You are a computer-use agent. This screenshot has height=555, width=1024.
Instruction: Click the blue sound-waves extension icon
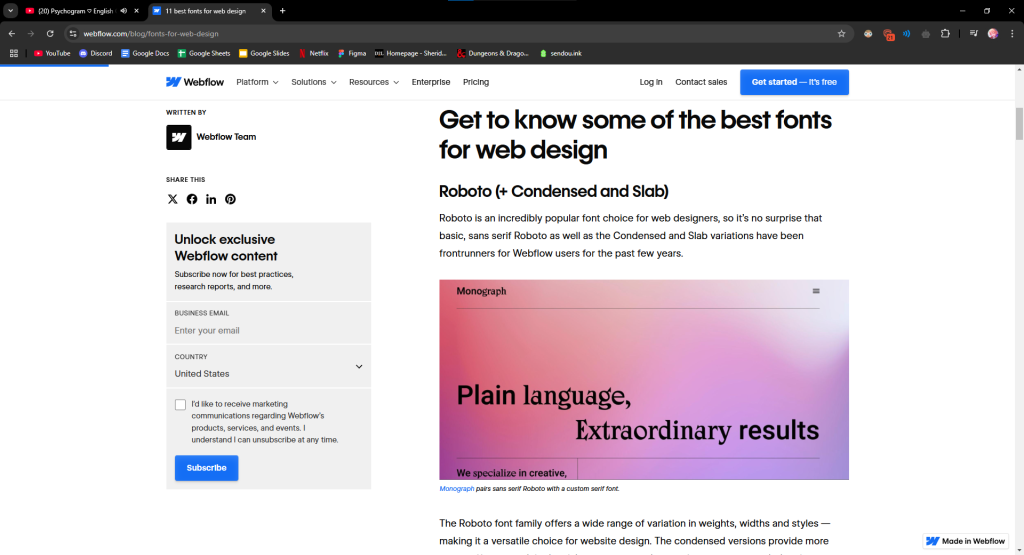(906, 33)
